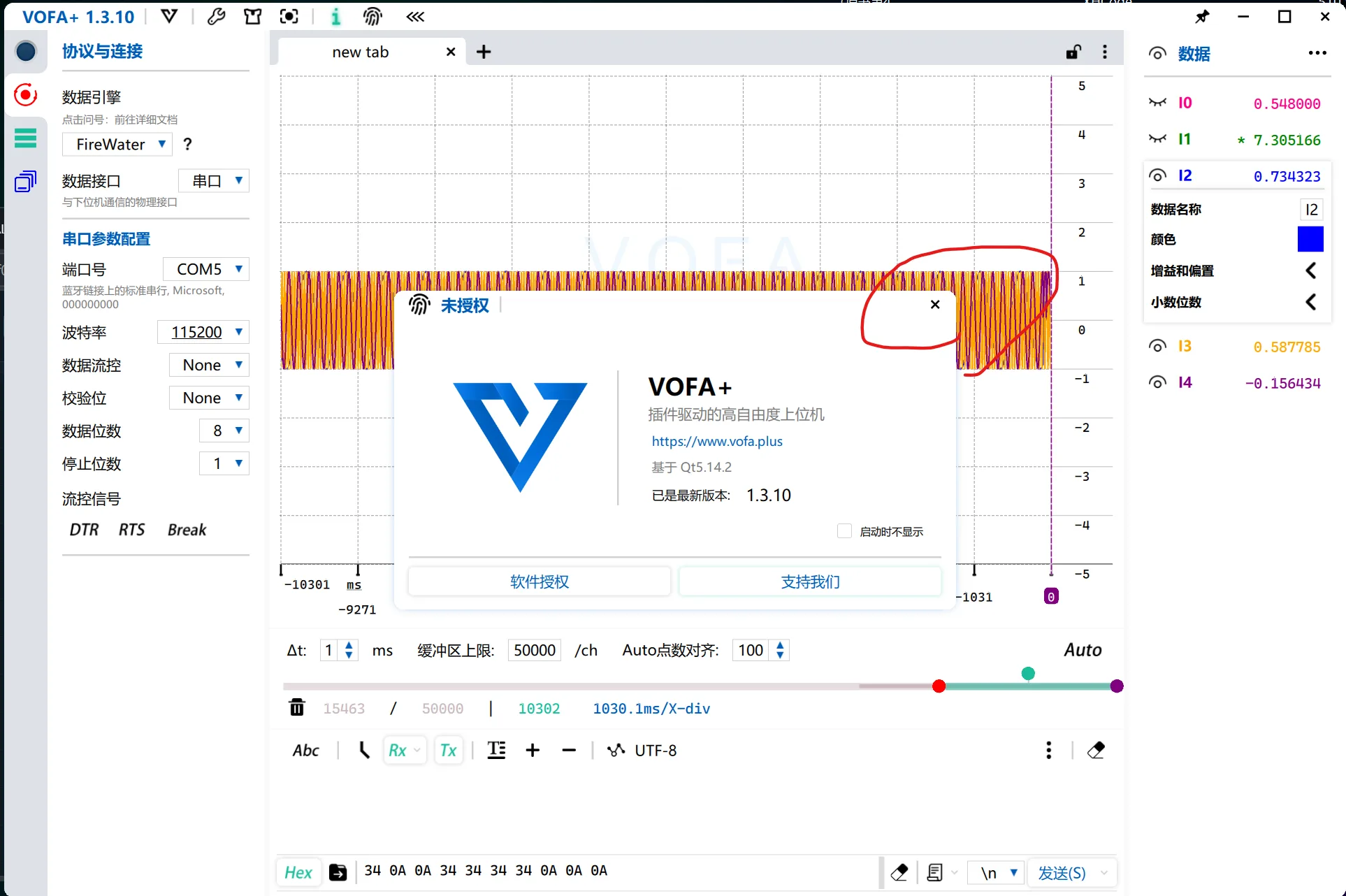Open the https://www.vofa.plus link
The height and width of the screenshot is (896, 1346).
click(717, 441)
